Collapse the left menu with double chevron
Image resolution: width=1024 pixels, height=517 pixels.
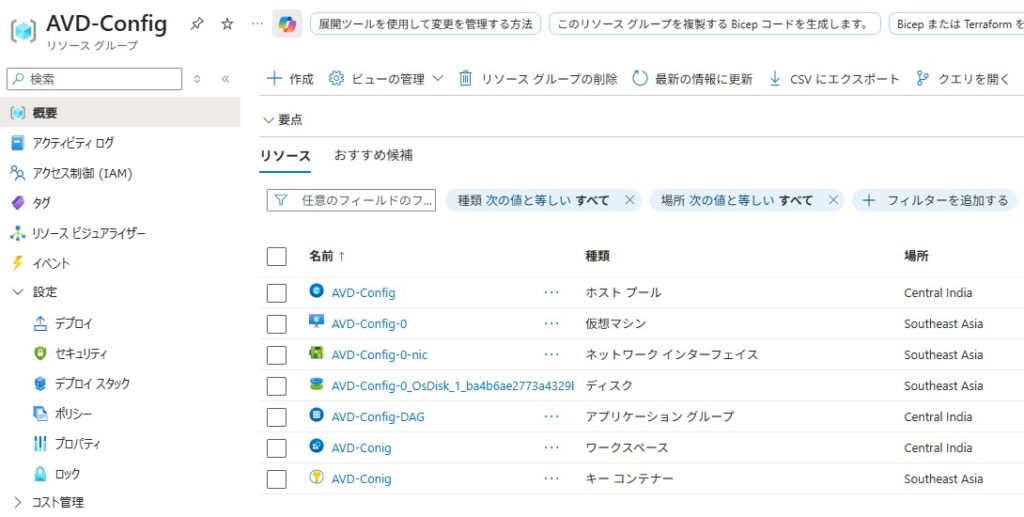tap(225, 79)
